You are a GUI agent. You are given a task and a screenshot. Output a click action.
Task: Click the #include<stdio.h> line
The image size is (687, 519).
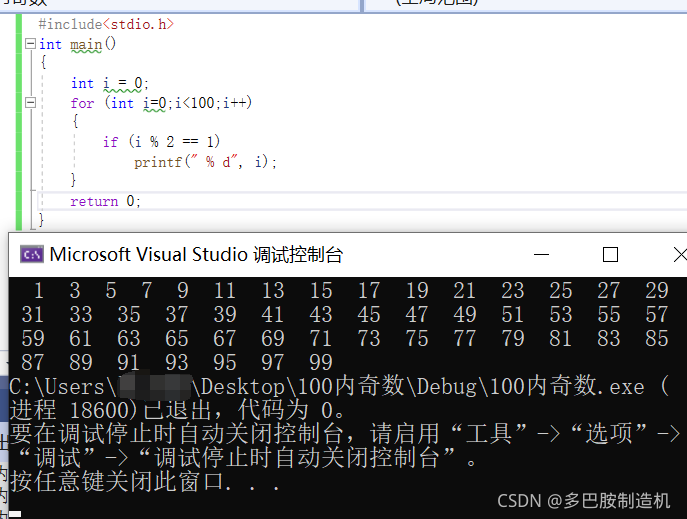pyautogui.click(x=106, y=24)
